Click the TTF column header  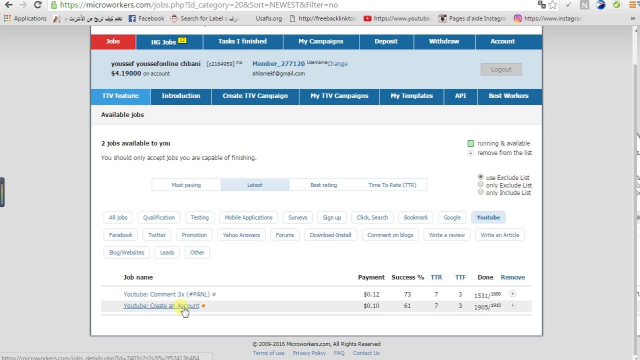(x=460, y=277)
